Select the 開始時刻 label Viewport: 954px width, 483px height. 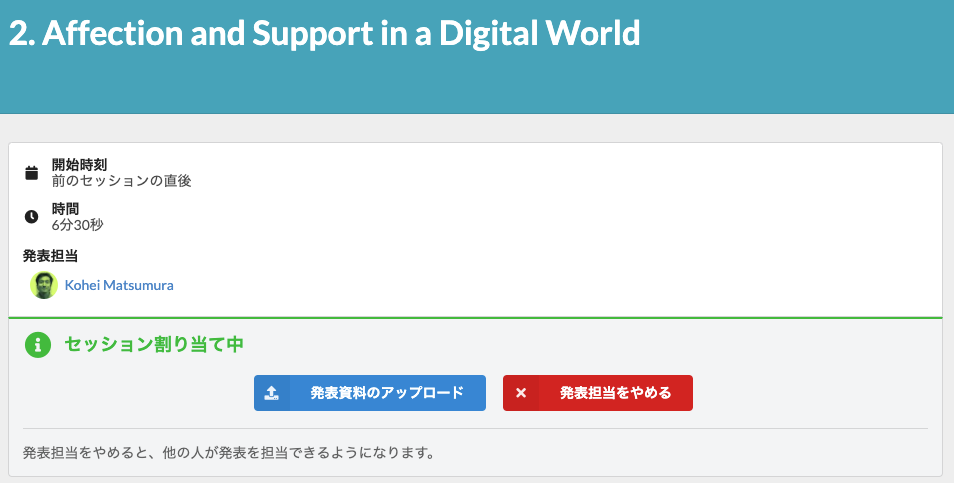(x=79, y=164)
